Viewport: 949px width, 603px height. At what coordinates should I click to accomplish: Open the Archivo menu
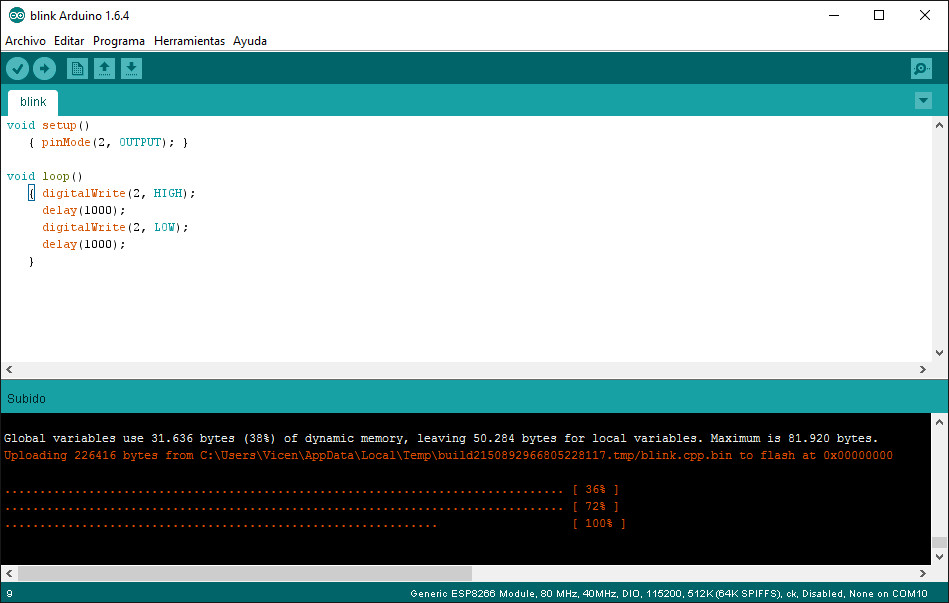pyautogui.click(x=25, y=41)
